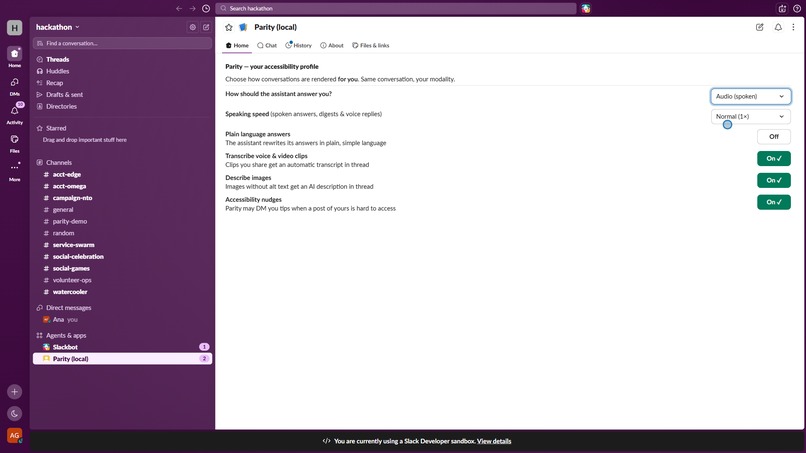Open Huddles in the sidebar
Viewport: 806px width, 453px height.
pyautogui.click(x=122, y=71)
